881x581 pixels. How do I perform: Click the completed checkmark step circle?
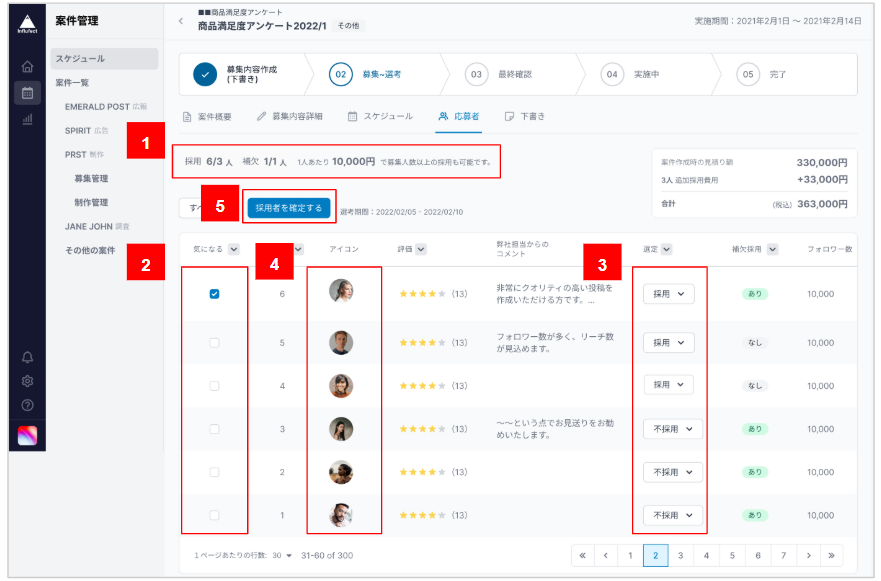click(205, 74)
